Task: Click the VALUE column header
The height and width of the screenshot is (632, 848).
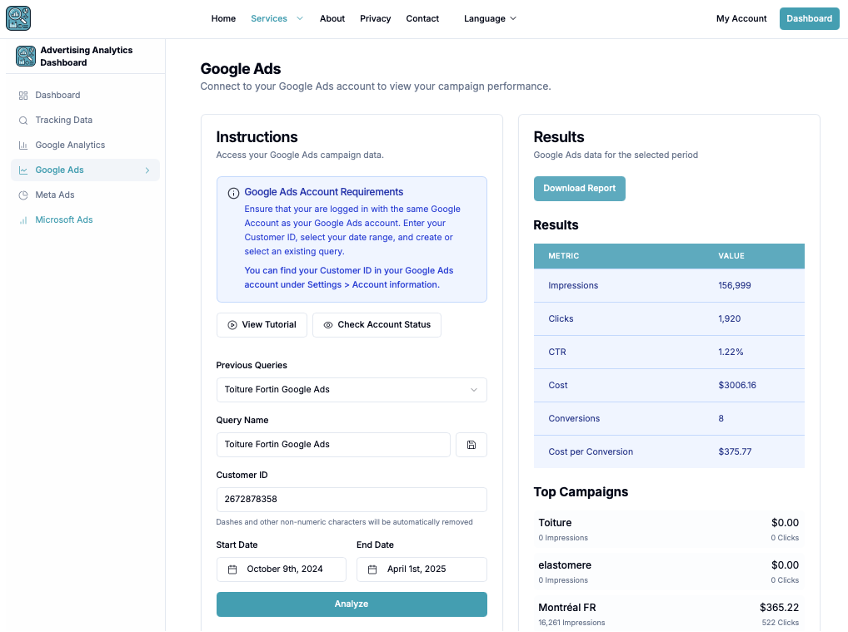Action: click(x=731, y=256)
